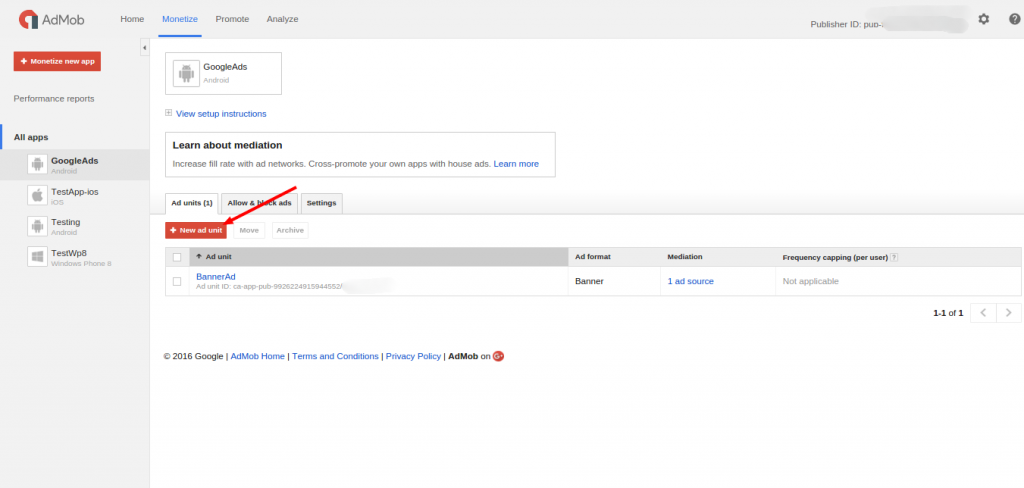Expand View setup instructions plus icon

pyautogui.click(x=168, y=113)
